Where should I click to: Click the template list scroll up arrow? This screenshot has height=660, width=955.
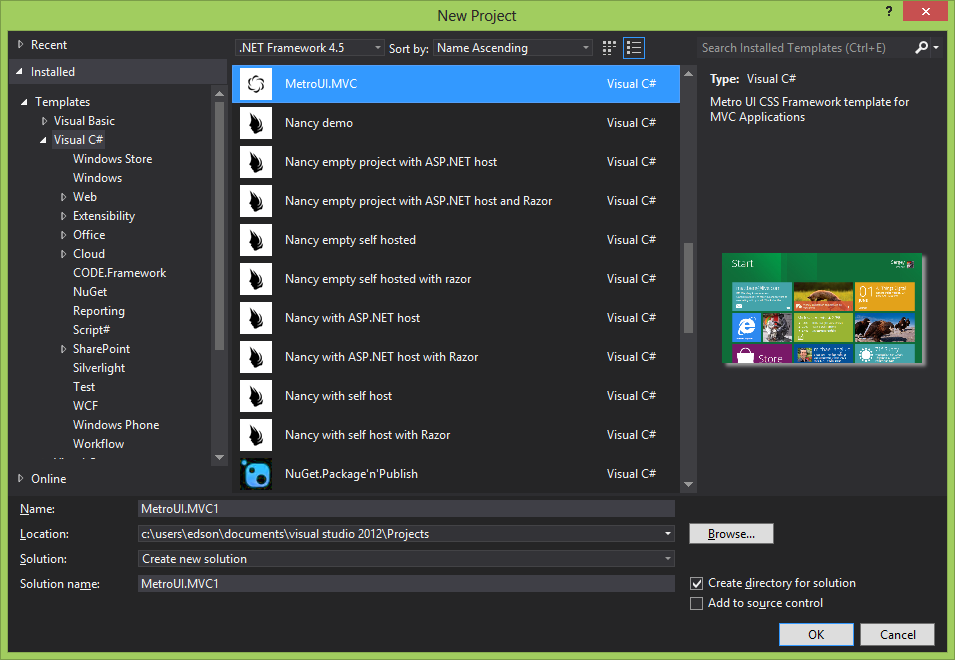point(689,74)
